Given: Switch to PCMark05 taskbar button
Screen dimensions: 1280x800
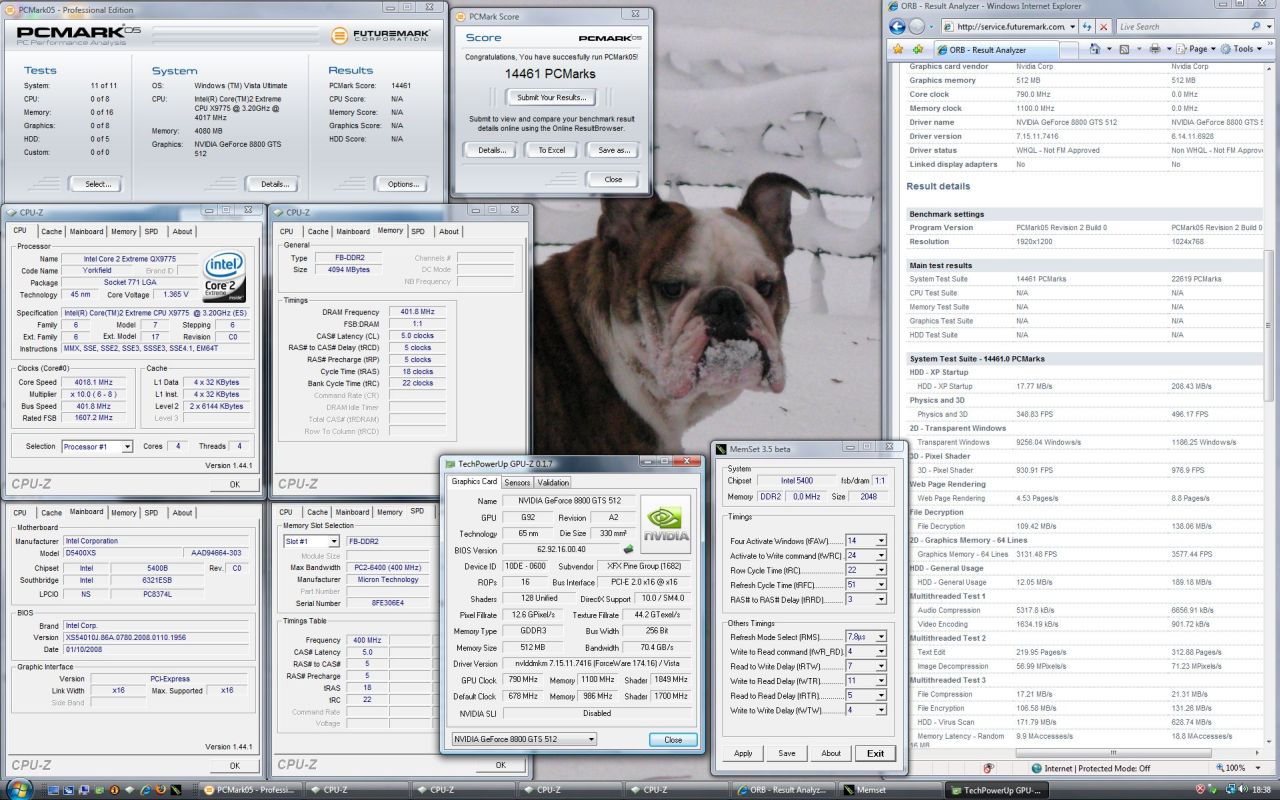Looking at the screenshot, I should pyautogui.click(x=250, y=789).
